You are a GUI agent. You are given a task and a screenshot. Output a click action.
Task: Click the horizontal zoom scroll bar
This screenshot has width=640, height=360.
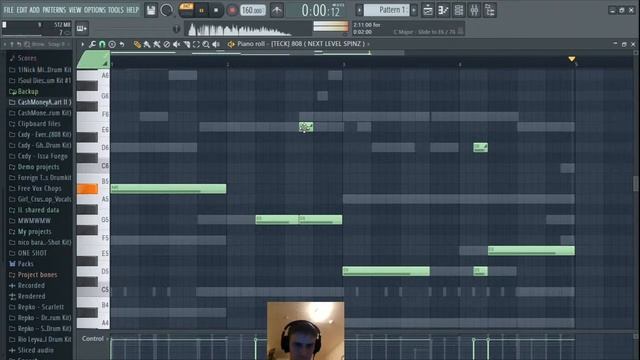tap(257, 52)
